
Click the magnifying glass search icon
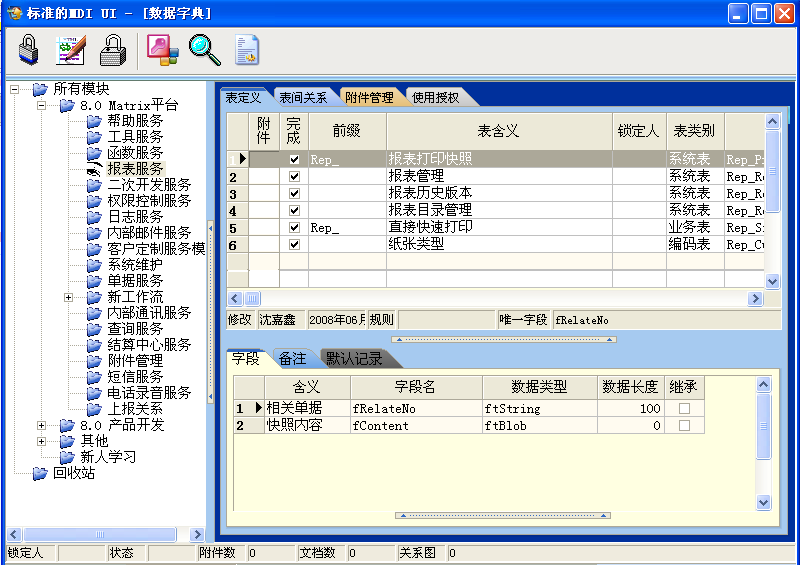204,49
